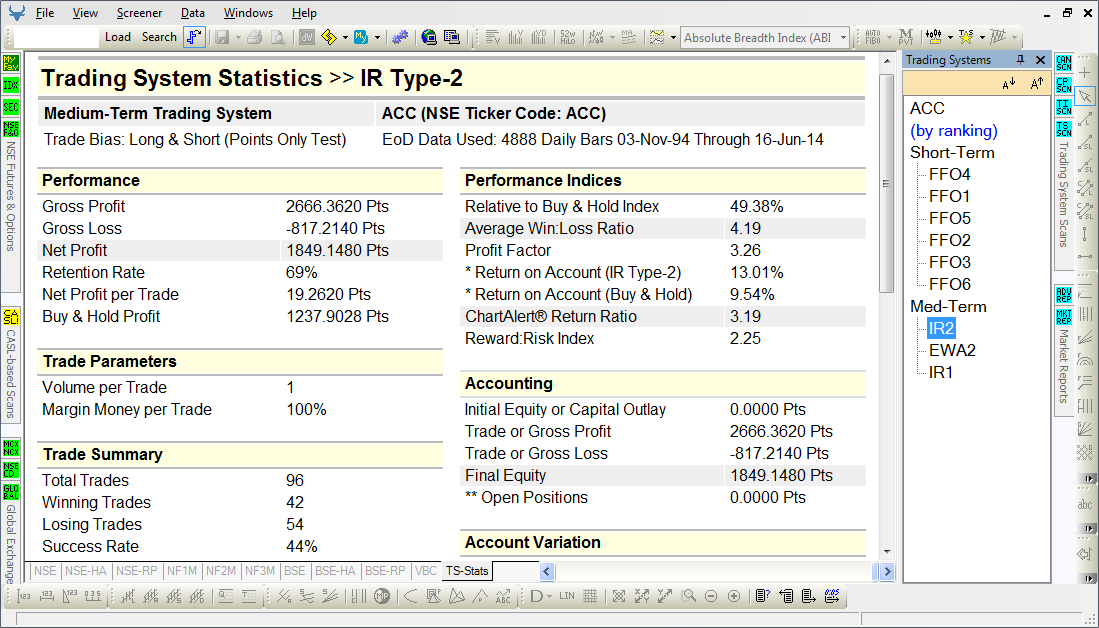Screen dimensions: 1099x628
Task: Click the MP circle icon in bottom toolbar
Action: pyautogui.click(x=381, y=596)
